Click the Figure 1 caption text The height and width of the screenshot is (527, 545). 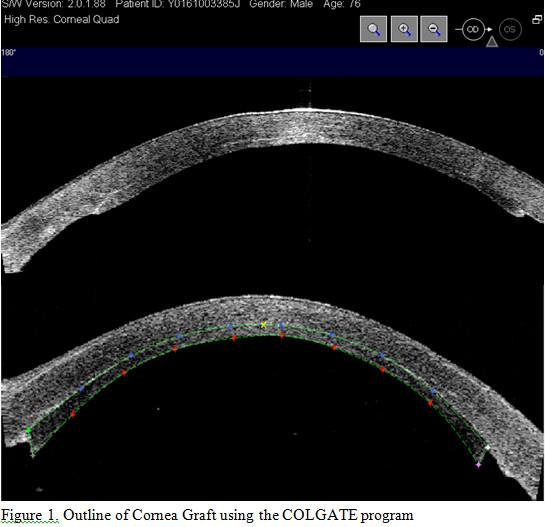point(207,515)
